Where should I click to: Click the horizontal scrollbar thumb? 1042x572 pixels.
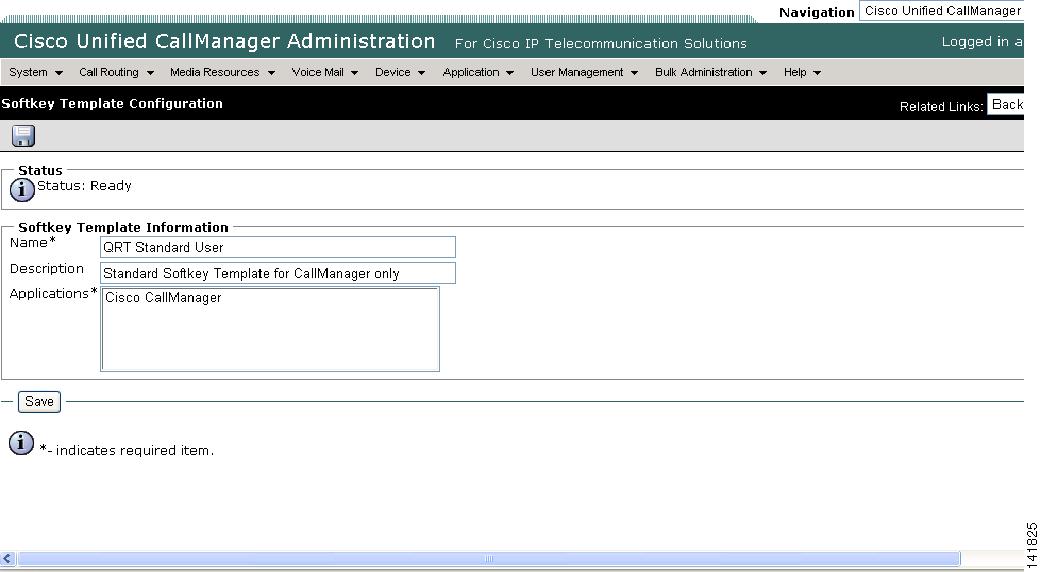[x=488, y=559]
